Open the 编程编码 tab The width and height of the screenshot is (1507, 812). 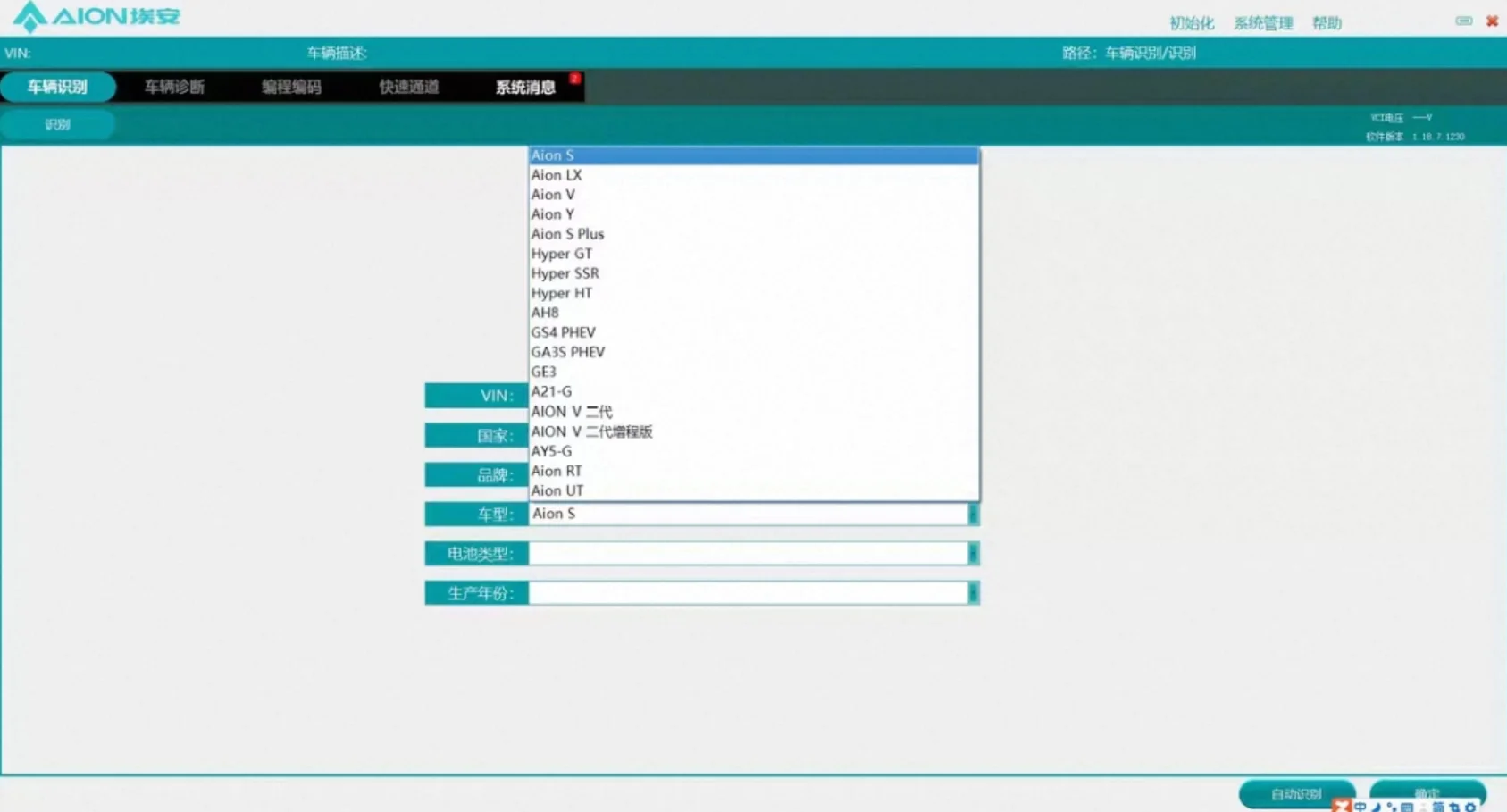point(292,87)
